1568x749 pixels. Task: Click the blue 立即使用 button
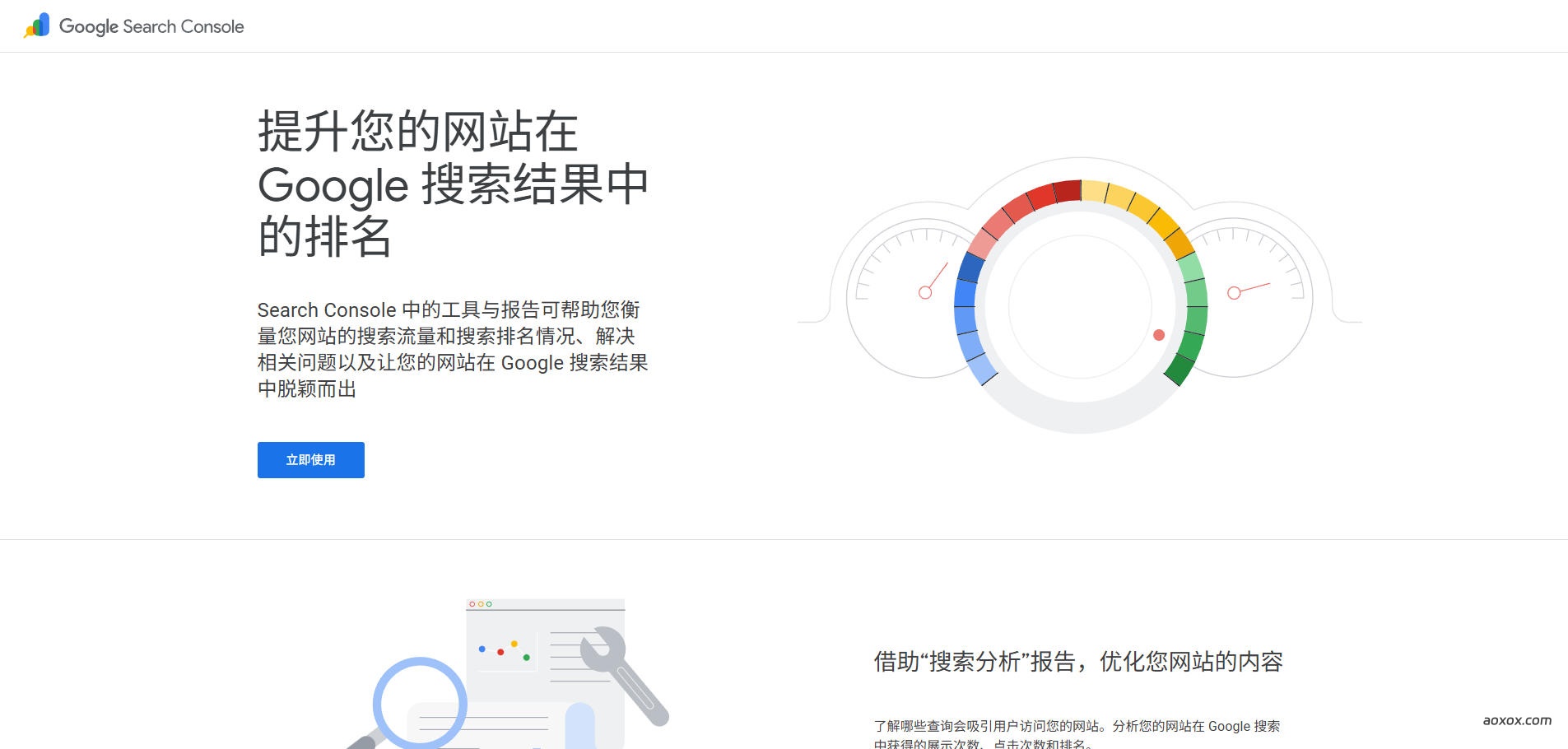(x=311, y=460)
